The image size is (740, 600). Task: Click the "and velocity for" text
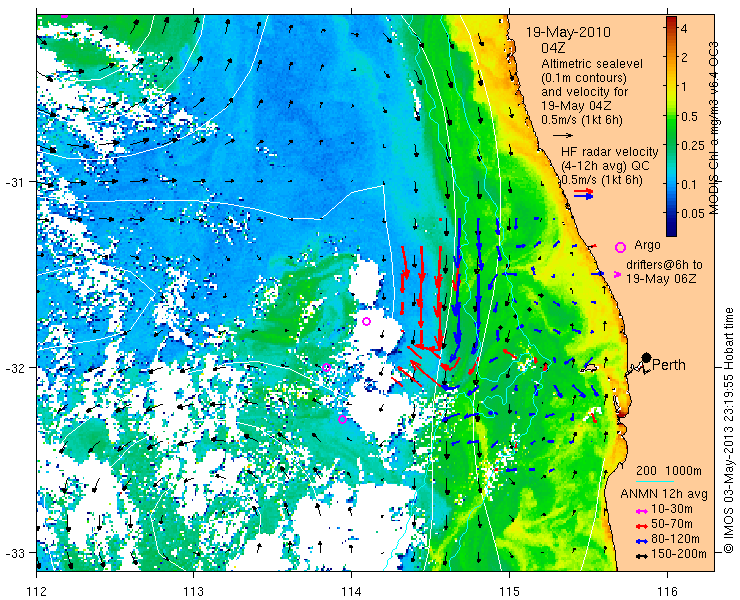(x=585, y=91)
